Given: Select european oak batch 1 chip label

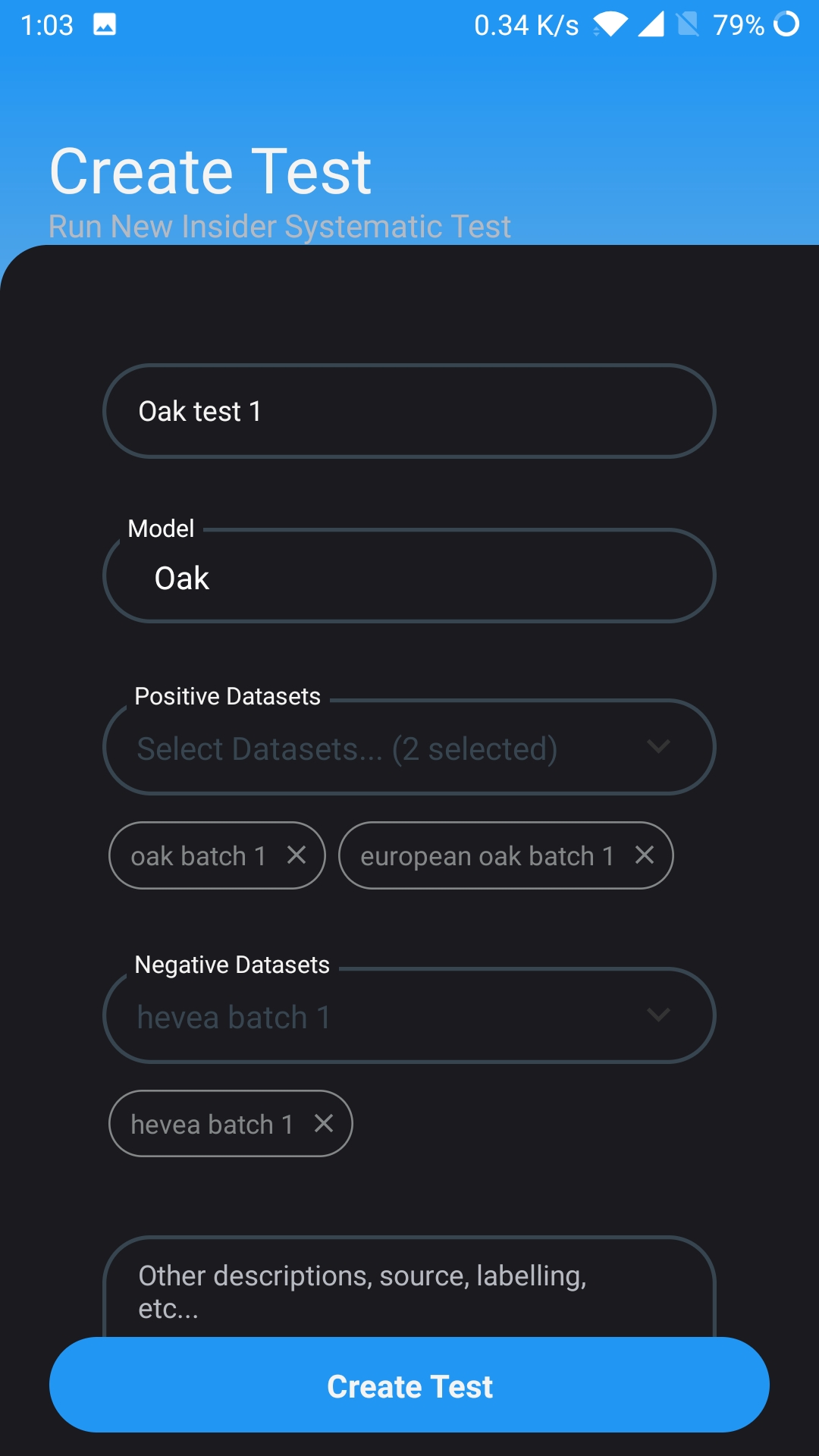Looking at the screenshot, I should 486,856.
